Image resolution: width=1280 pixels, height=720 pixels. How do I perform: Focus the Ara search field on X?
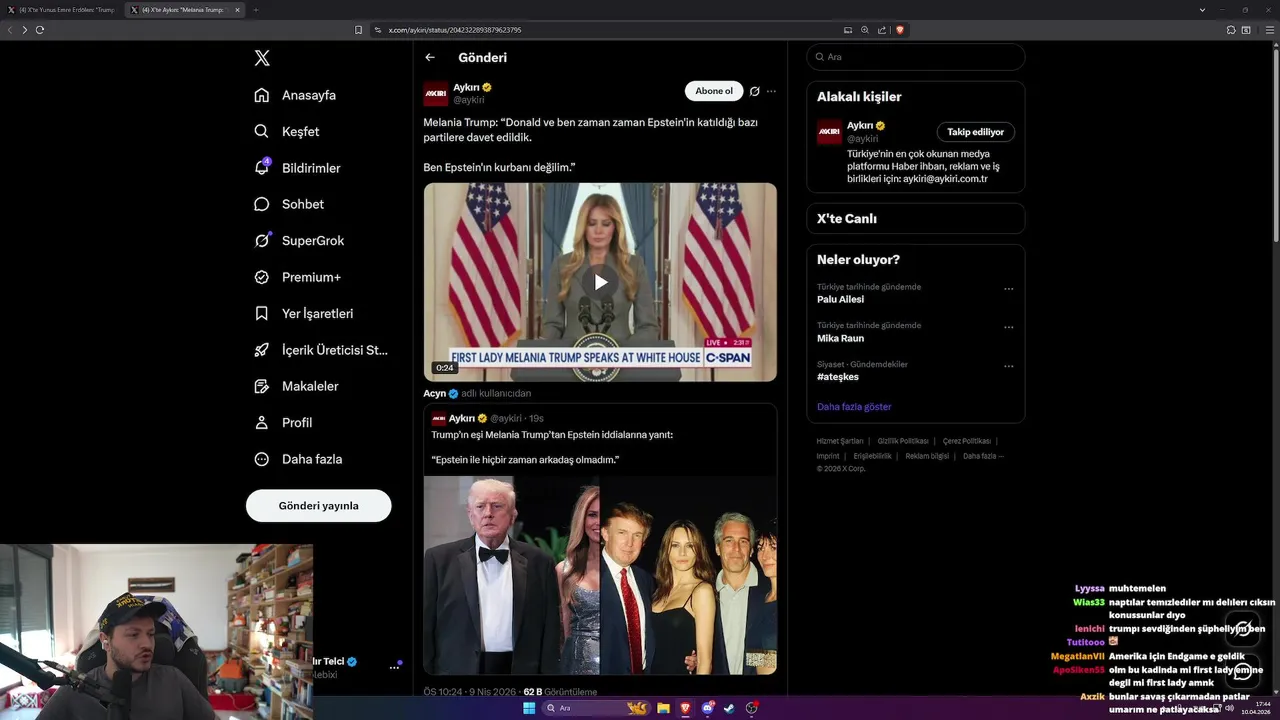coord(915,57)
